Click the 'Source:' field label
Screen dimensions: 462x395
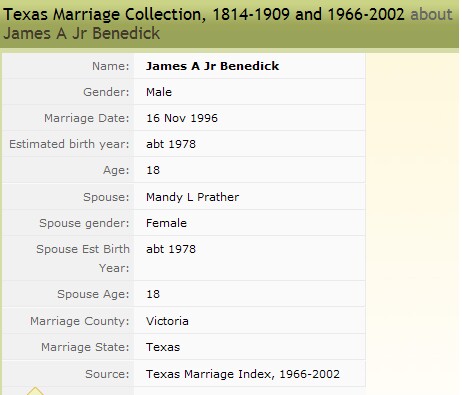107,374
